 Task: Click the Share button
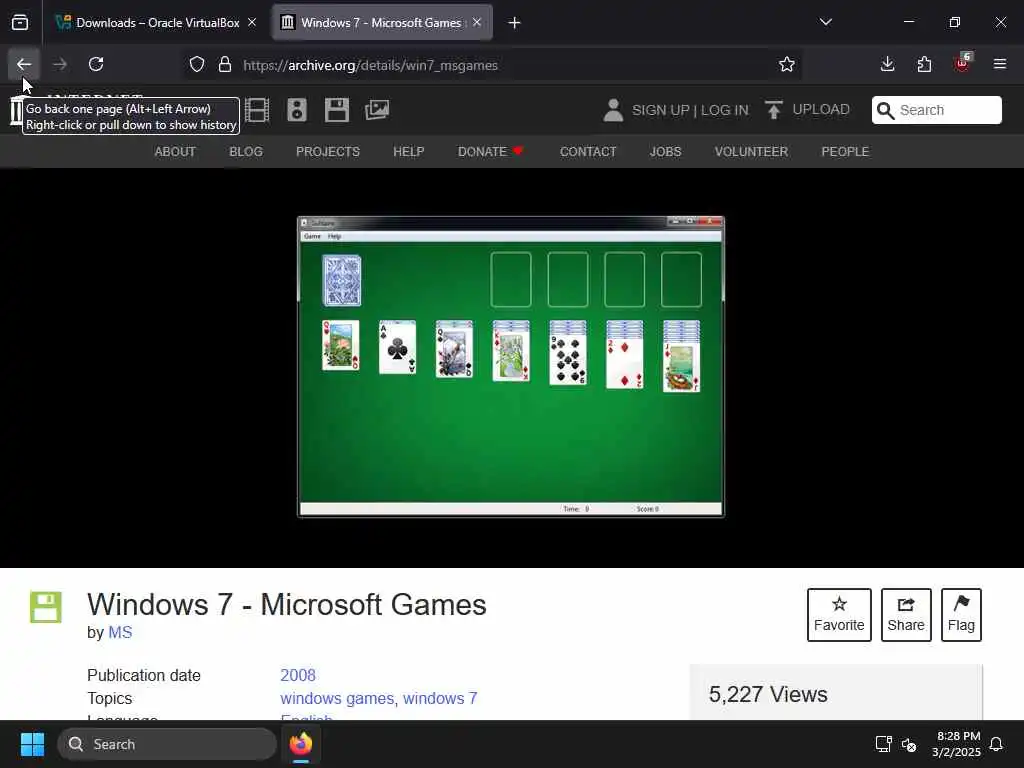pyautogui.click(x=906, y=615)
